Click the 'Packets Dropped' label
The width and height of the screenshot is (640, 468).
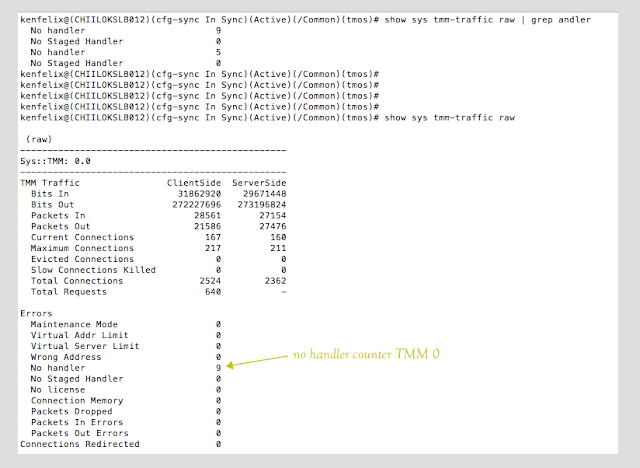point(71,411)
